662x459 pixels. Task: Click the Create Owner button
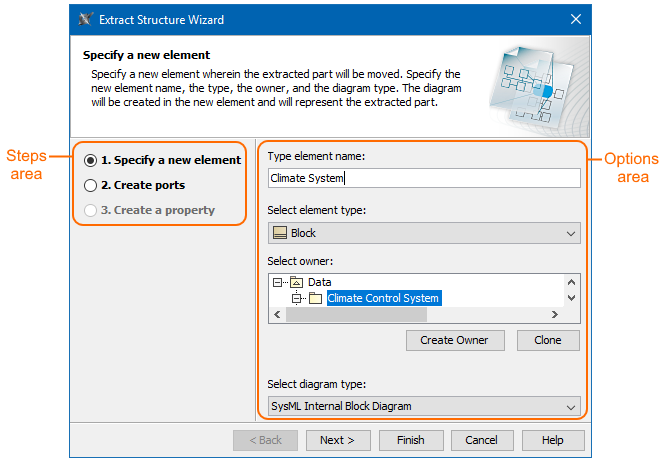click(x=454, y=340)
